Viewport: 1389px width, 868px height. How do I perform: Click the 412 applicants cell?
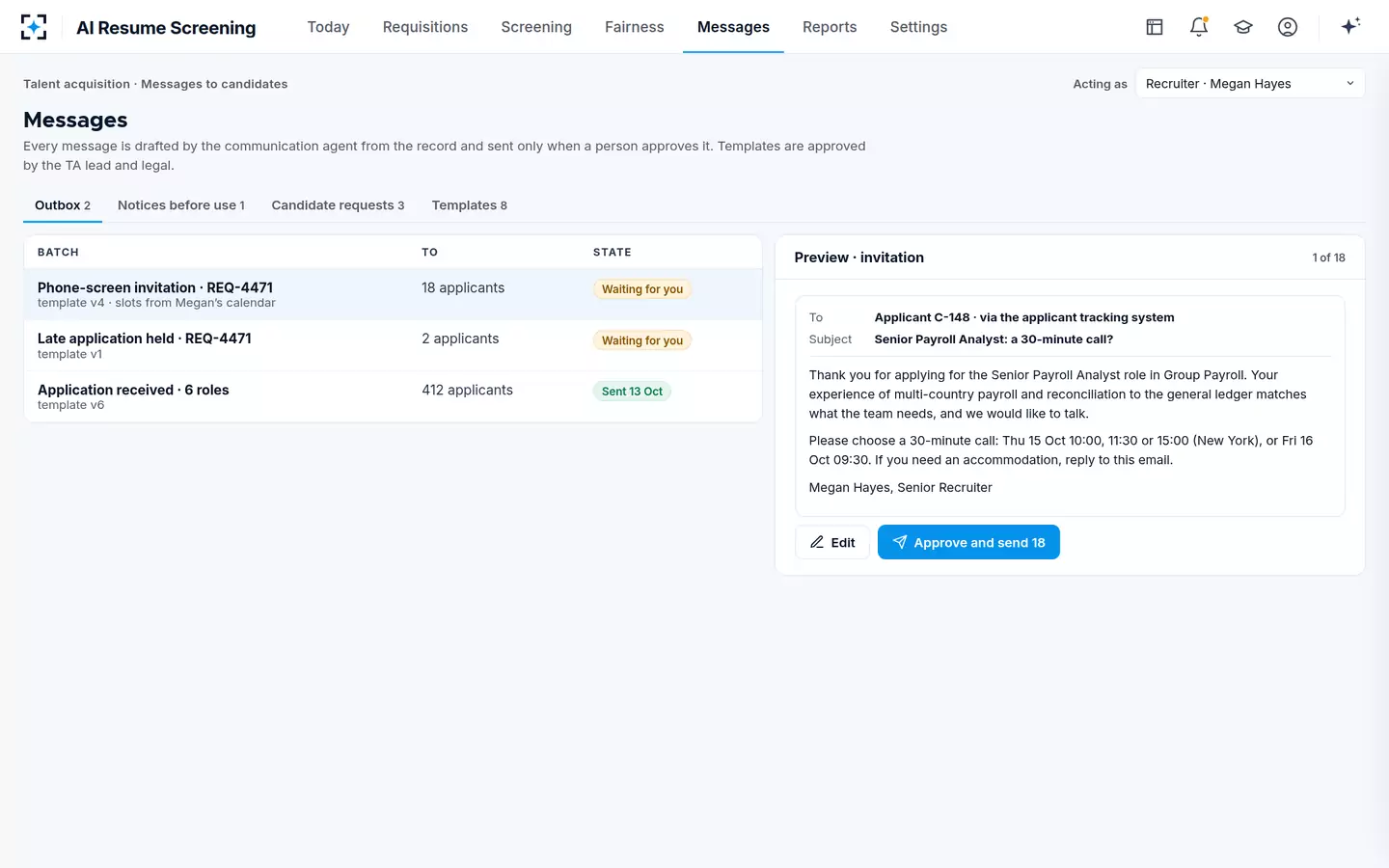pos(467,390)
